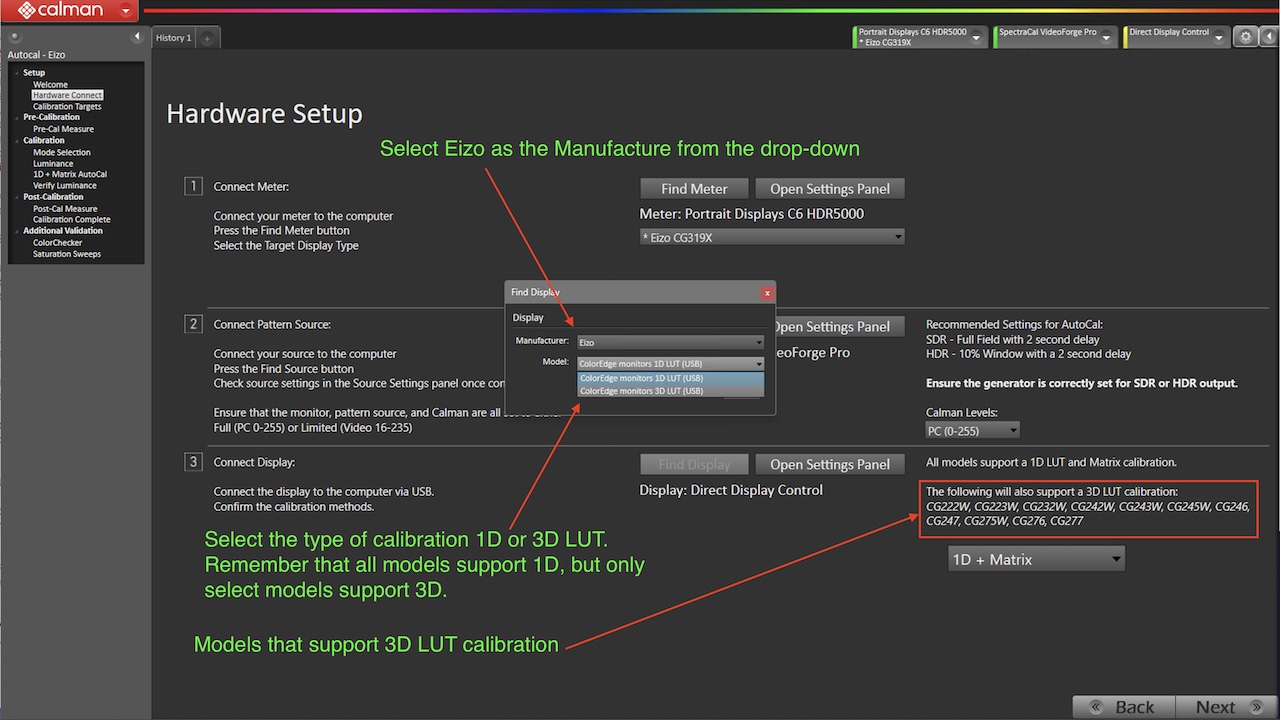
Task: Open the Saturation Sweeps step
Action: tap(67, 254)
